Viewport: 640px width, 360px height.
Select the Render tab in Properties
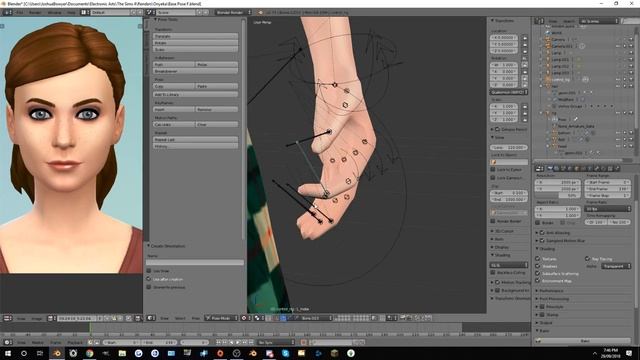pos(550,168)
